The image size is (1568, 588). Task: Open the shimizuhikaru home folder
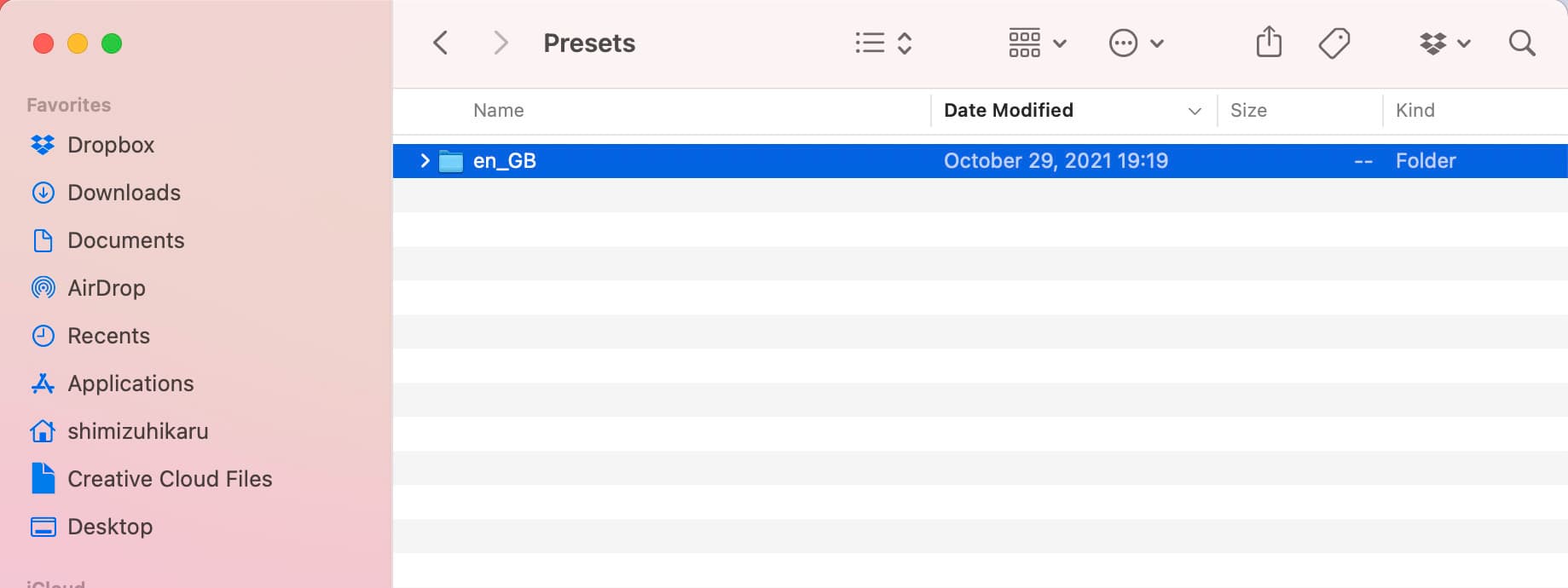[137, 431]
